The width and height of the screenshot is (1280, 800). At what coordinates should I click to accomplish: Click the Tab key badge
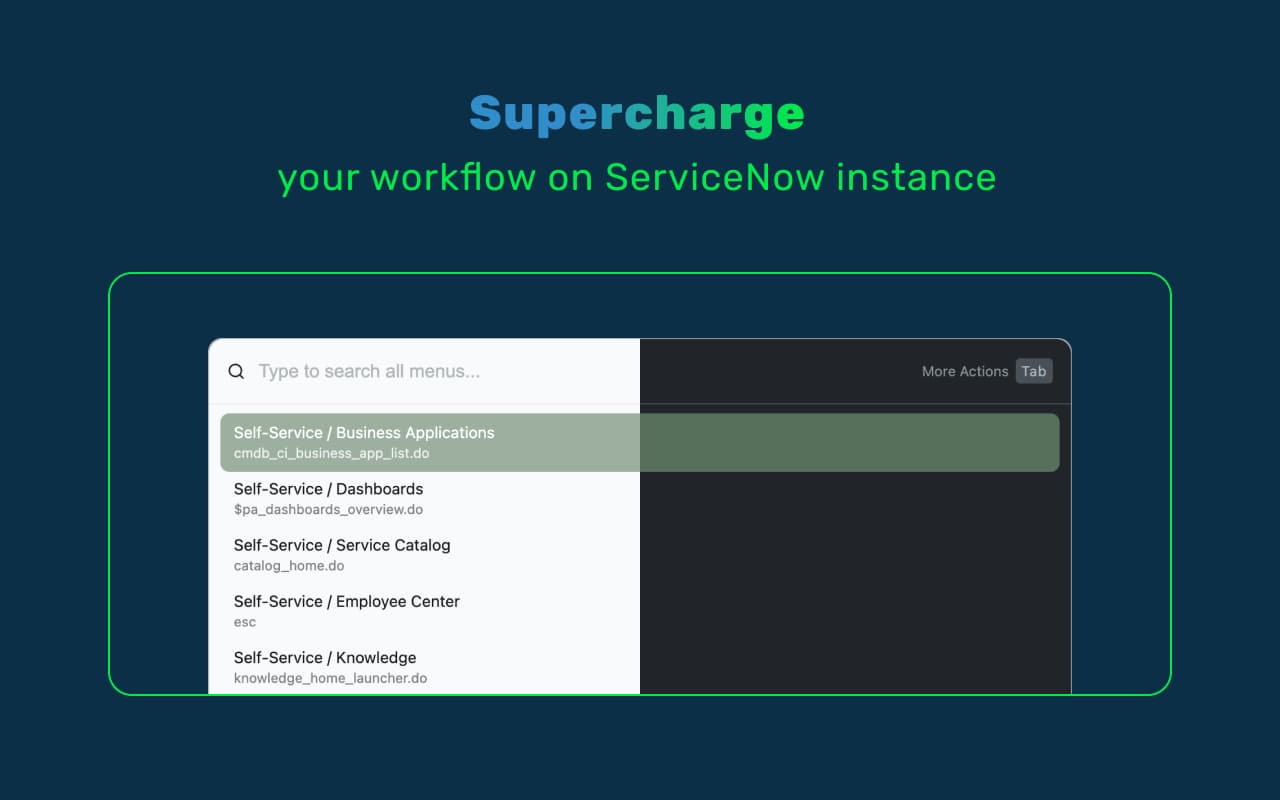click(1034, 371)
